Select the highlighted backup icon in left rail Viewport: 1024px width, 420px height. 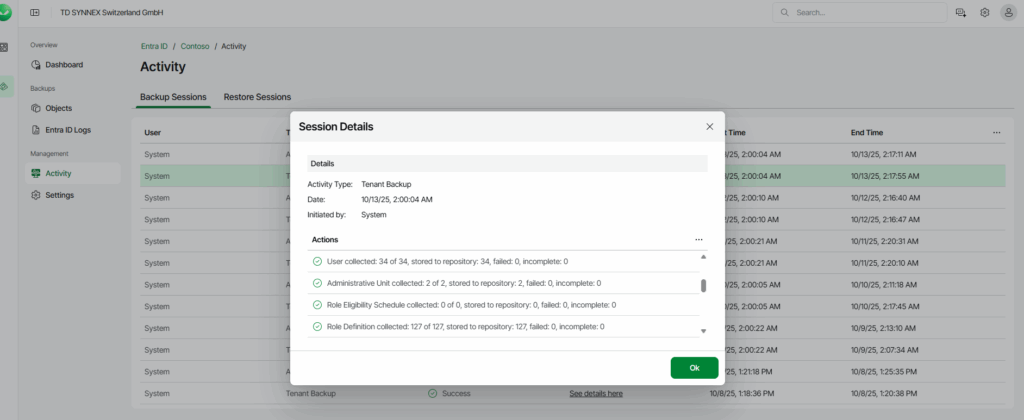(5, 86)
